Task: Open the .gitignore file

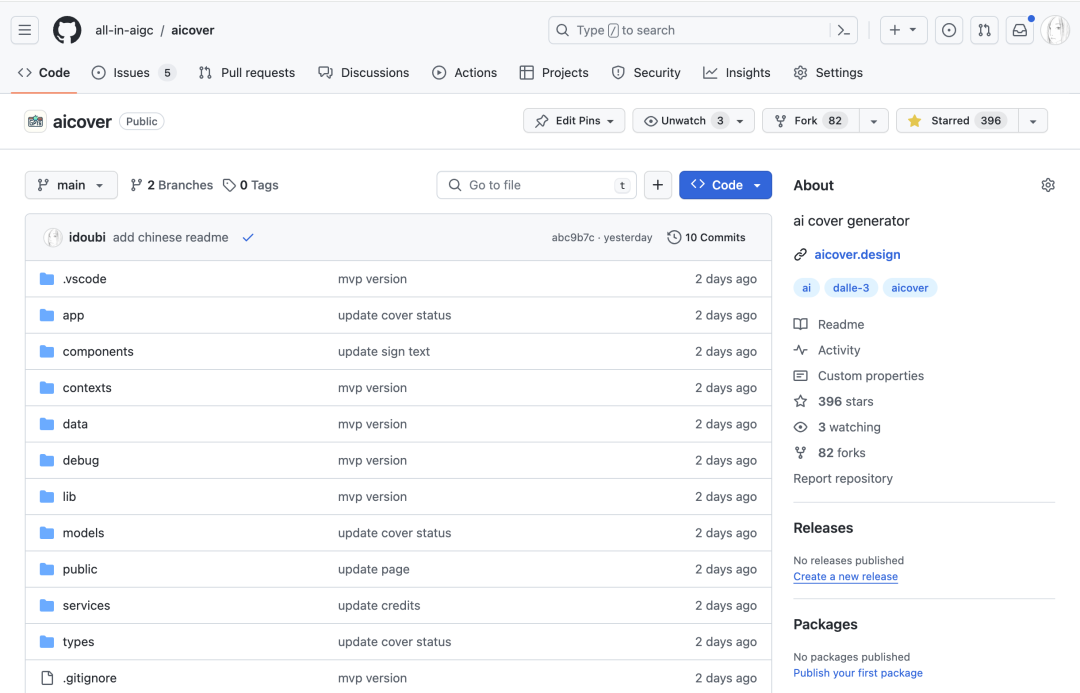Action: click(90, 678)
